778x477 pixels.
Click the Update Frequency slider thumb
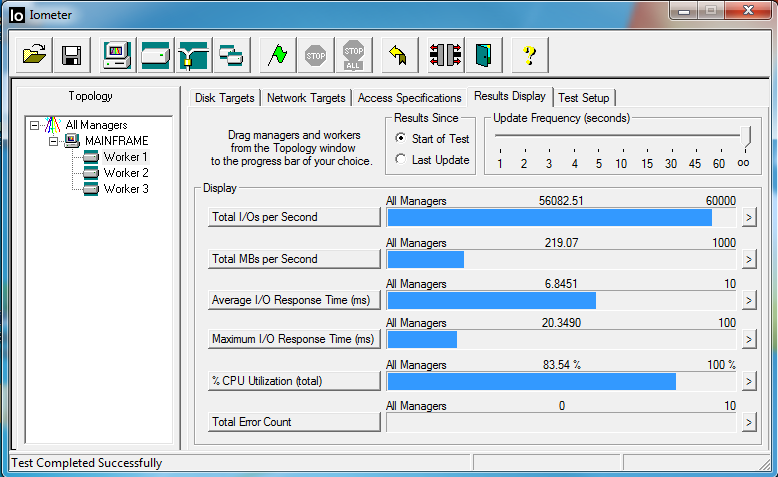point(745,136)
